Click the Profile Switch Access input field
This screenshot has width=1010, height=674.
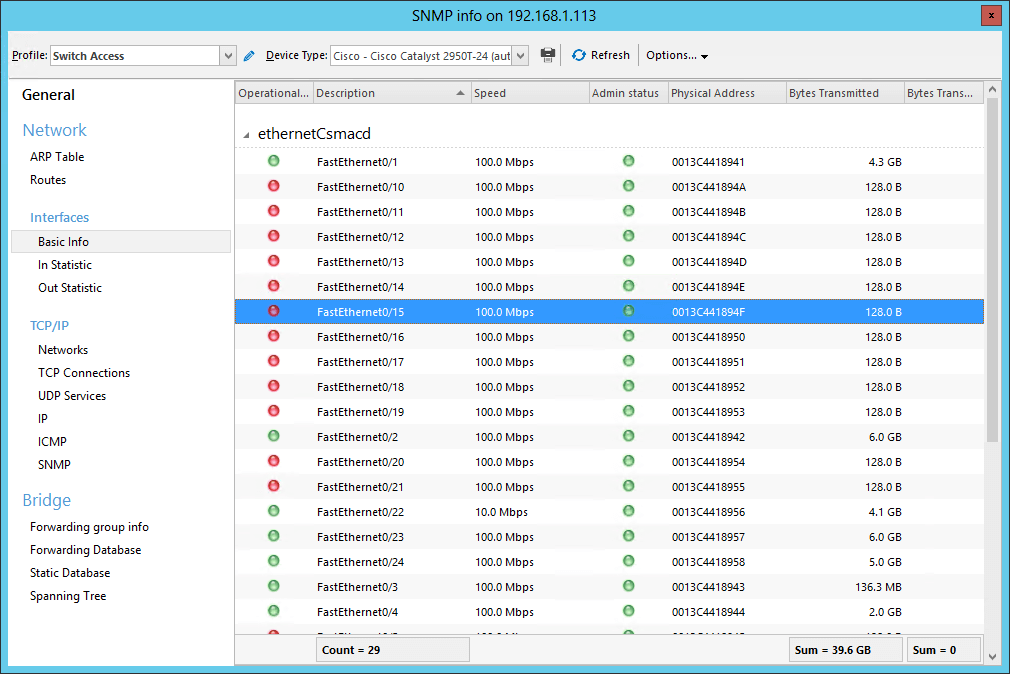(135, 56)
